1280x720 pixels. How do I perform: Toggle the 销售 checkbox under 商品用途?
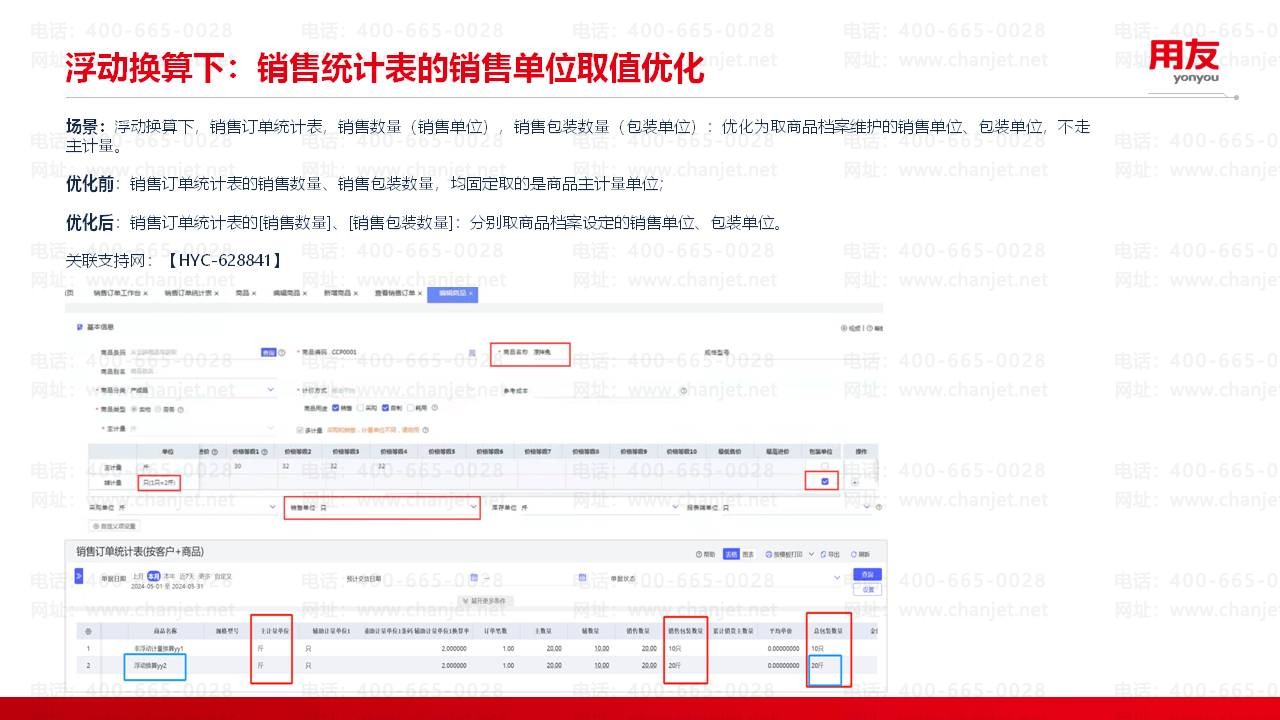tap(336, 408)
